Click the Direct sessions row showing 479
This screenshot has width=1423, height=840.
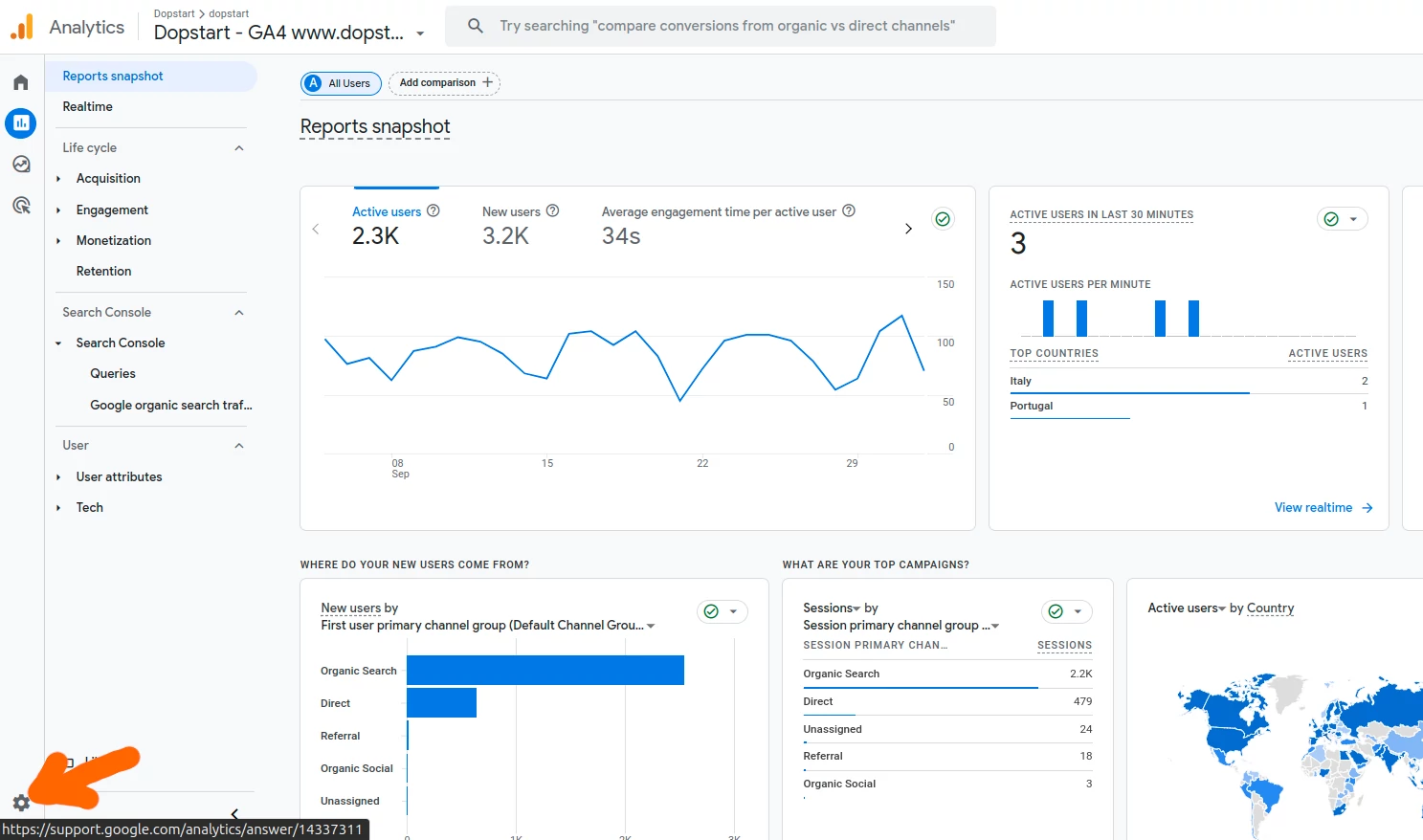pyautogui.click(x=947, y=702)
